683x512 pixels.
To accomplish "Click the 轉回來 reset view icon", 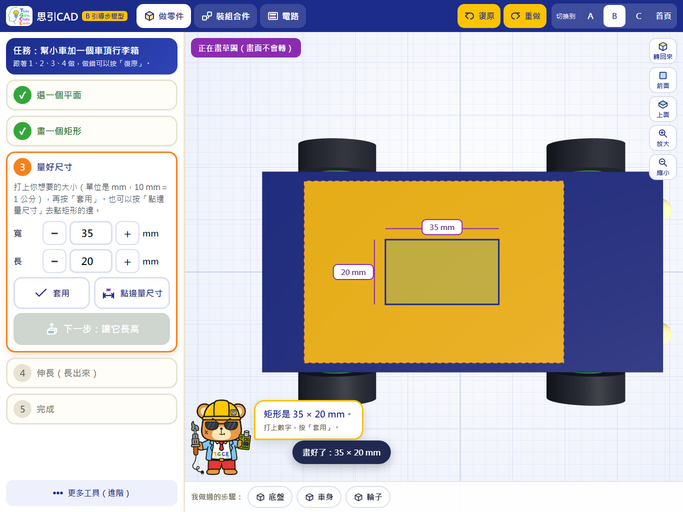I will coord(663,51).
